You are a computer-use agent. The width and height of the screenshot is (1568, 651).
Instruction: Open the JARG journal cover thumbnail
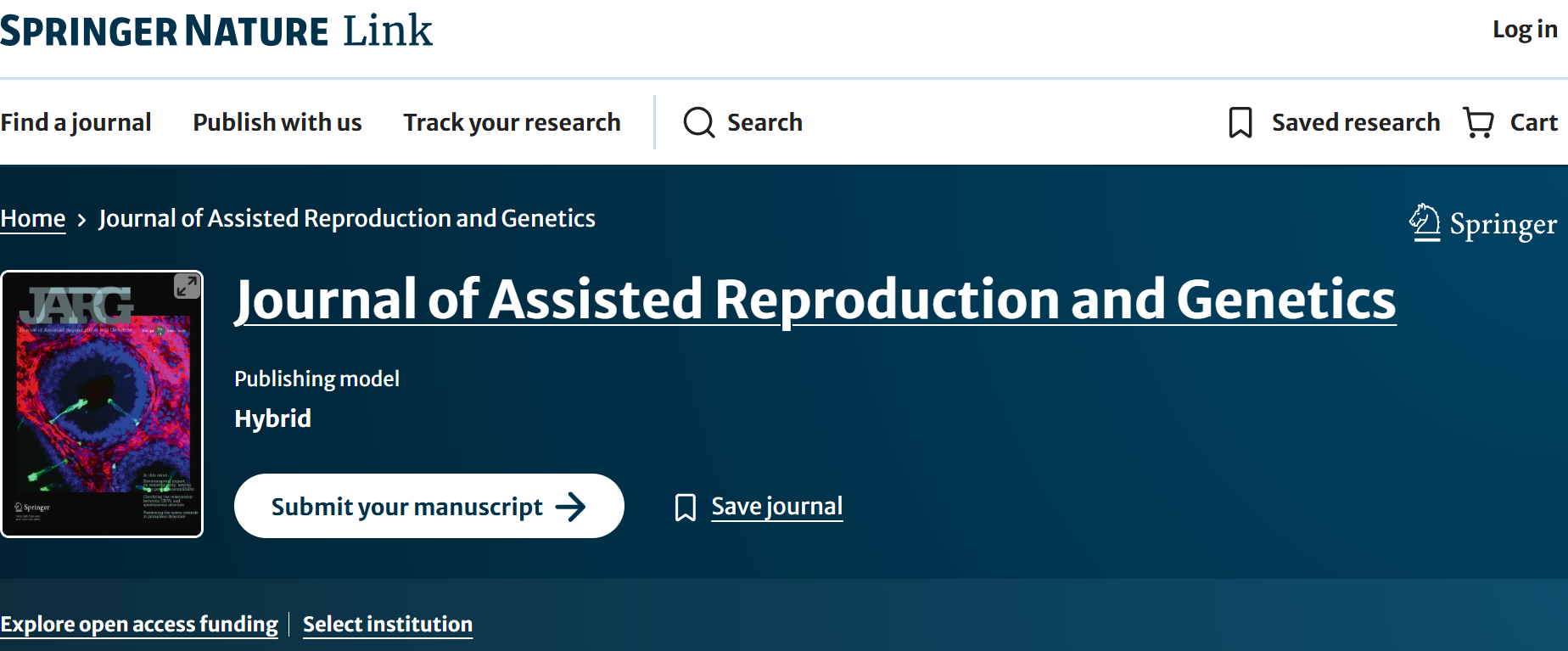(x=102, y=404)
